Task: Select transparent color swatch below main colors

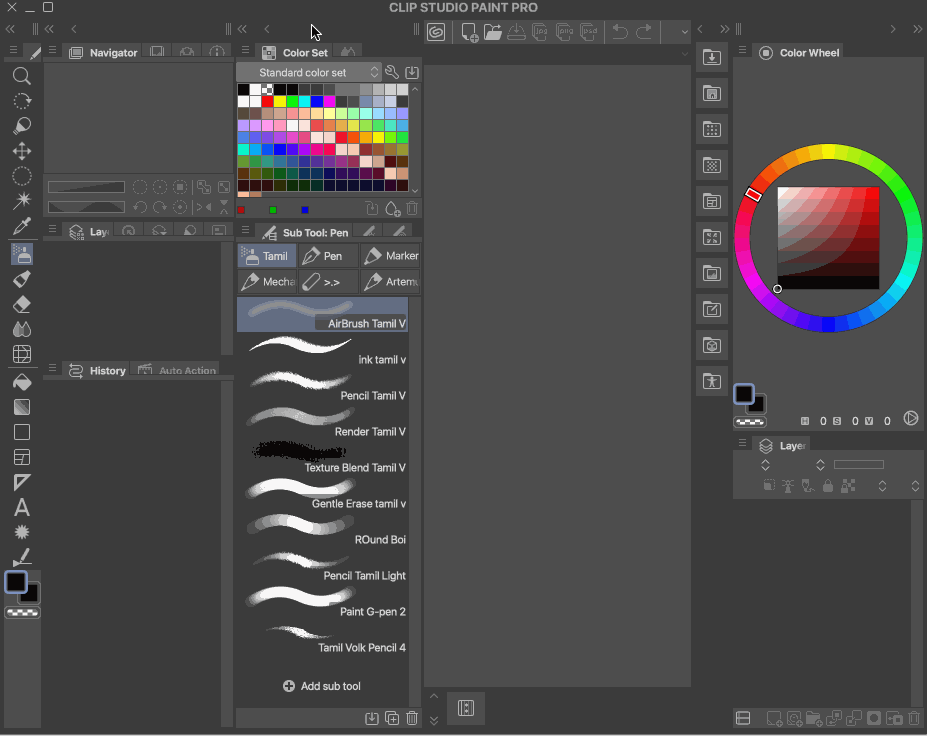Action: [21, 612]
